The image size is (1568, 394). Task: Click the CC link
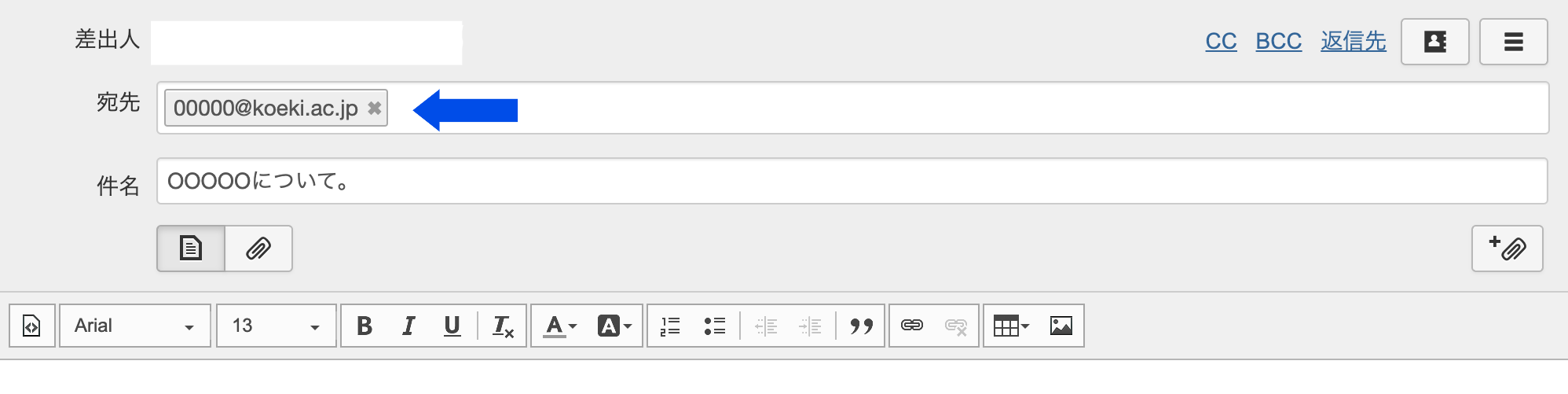[1221, 41]
